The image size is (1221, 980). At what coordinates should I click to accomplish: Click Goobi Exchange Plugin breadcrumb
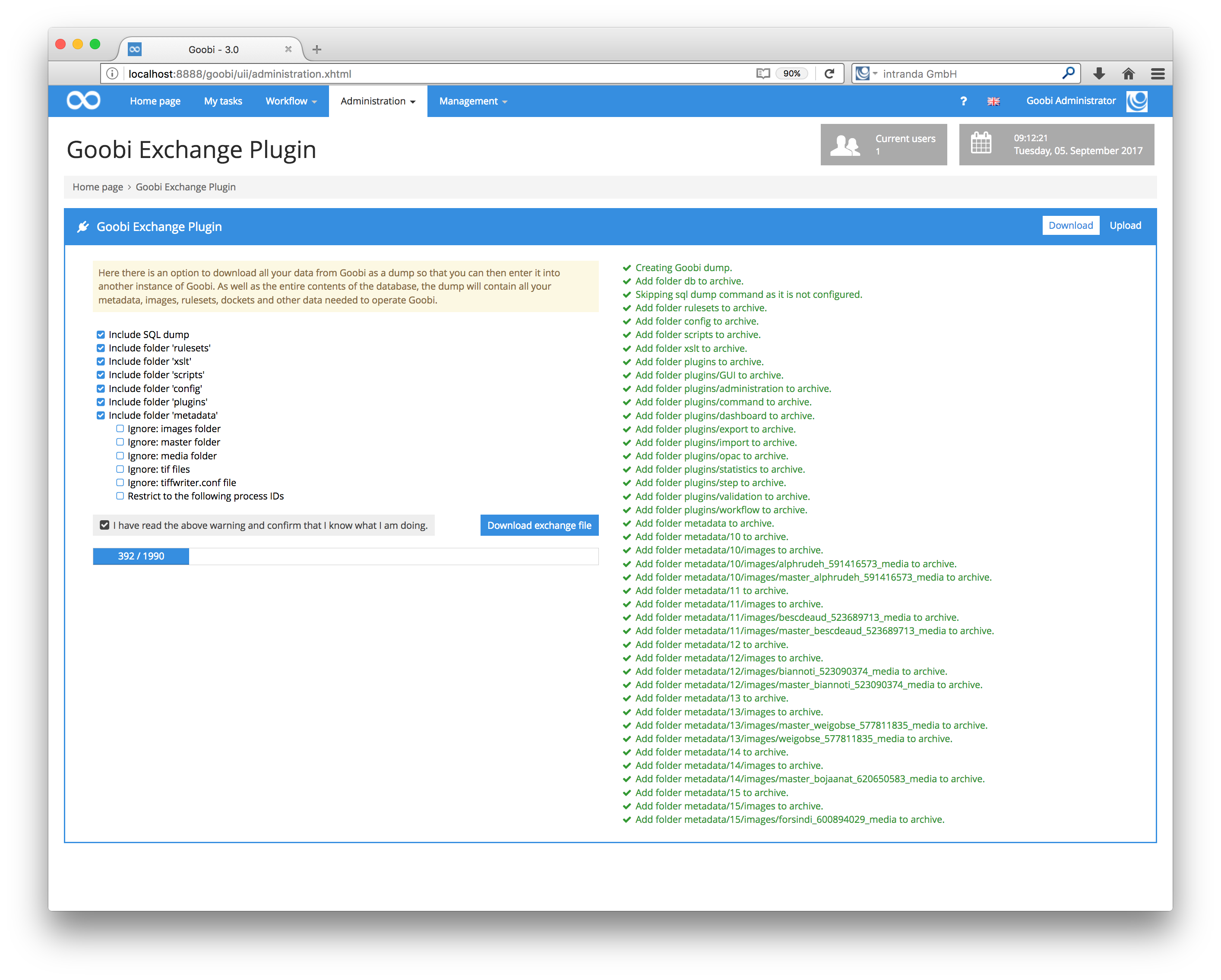pyautogui.click(x=186, y=187)
